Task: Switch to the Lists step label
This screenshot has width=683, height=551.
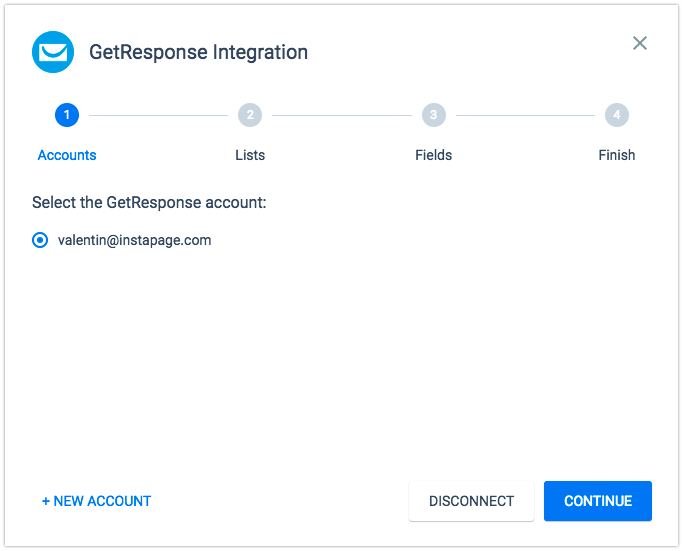Action: tap(250, 155)
